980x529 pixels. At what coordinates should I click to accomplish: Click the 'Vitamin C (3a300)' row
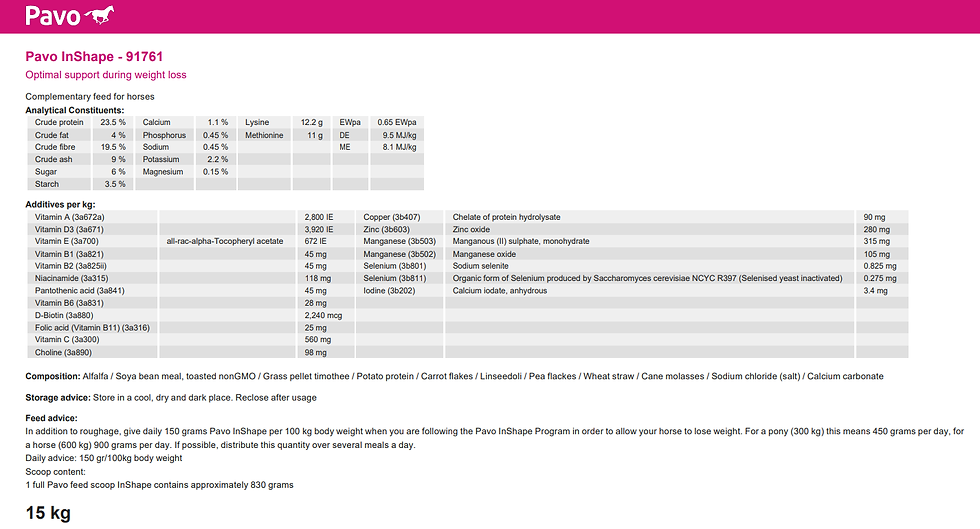(67, 340)
